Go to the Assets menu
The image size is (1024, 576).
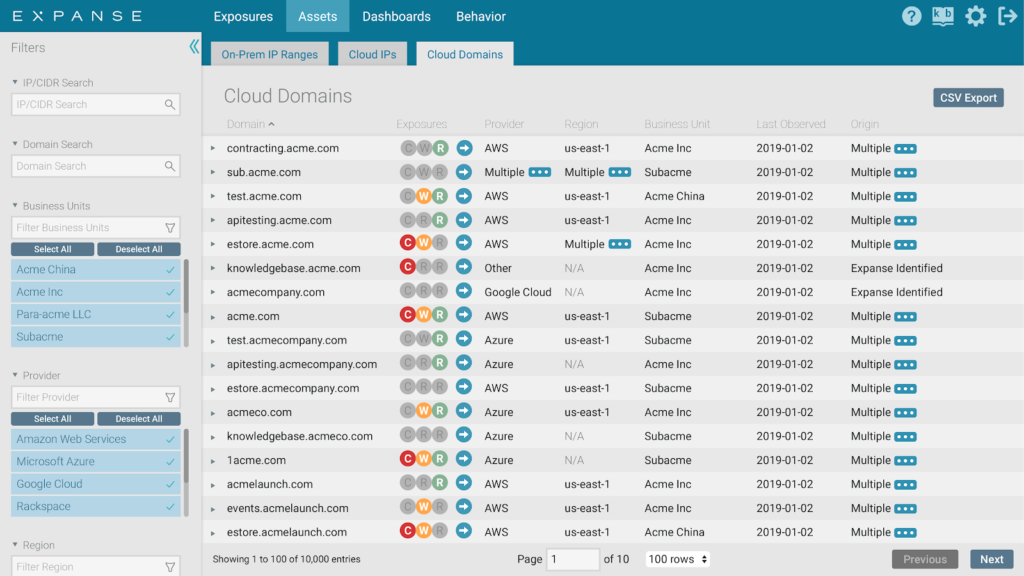click(317, 16)
